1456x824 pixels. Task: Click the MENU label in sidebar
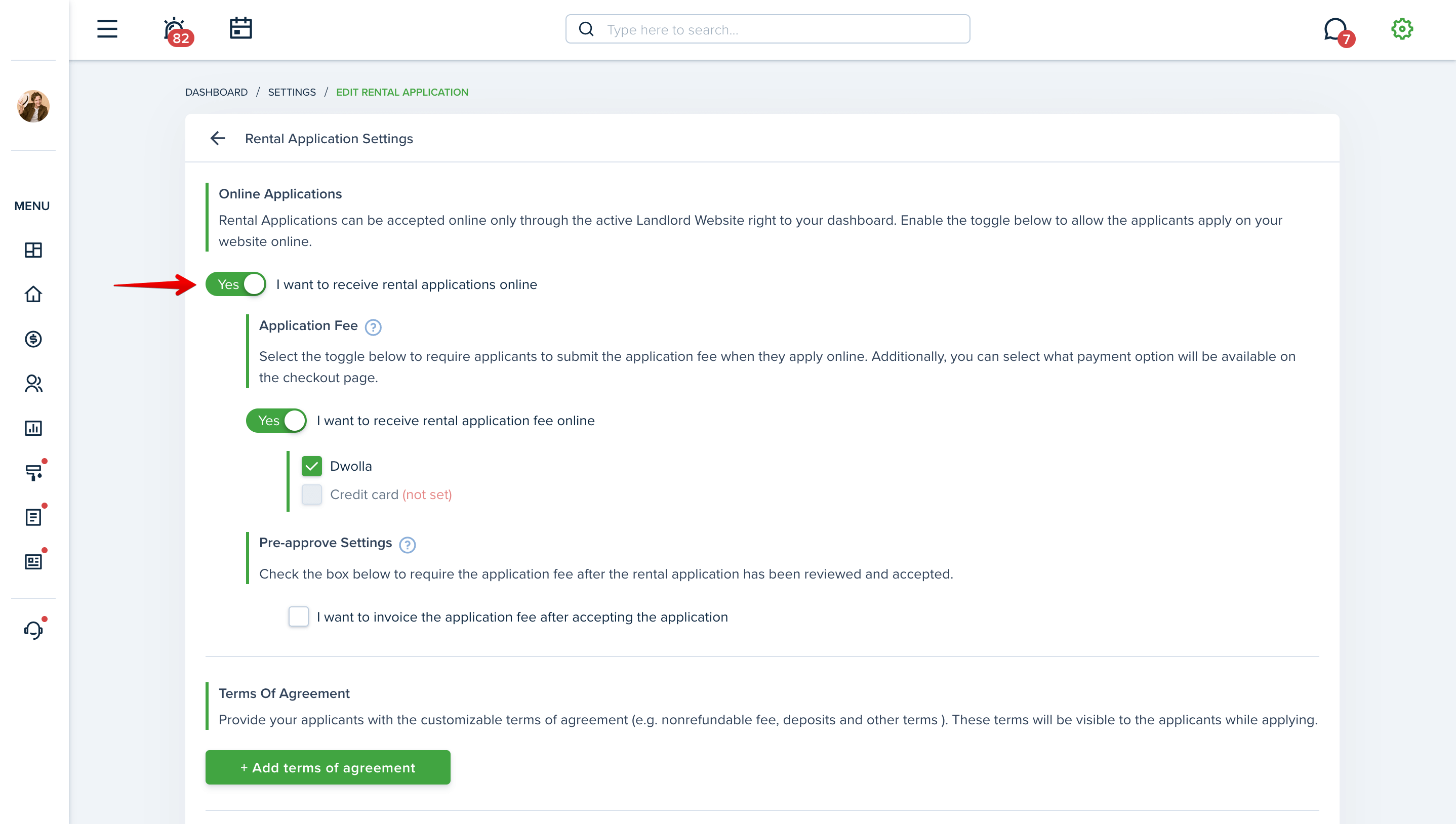(x=32, y=206)
